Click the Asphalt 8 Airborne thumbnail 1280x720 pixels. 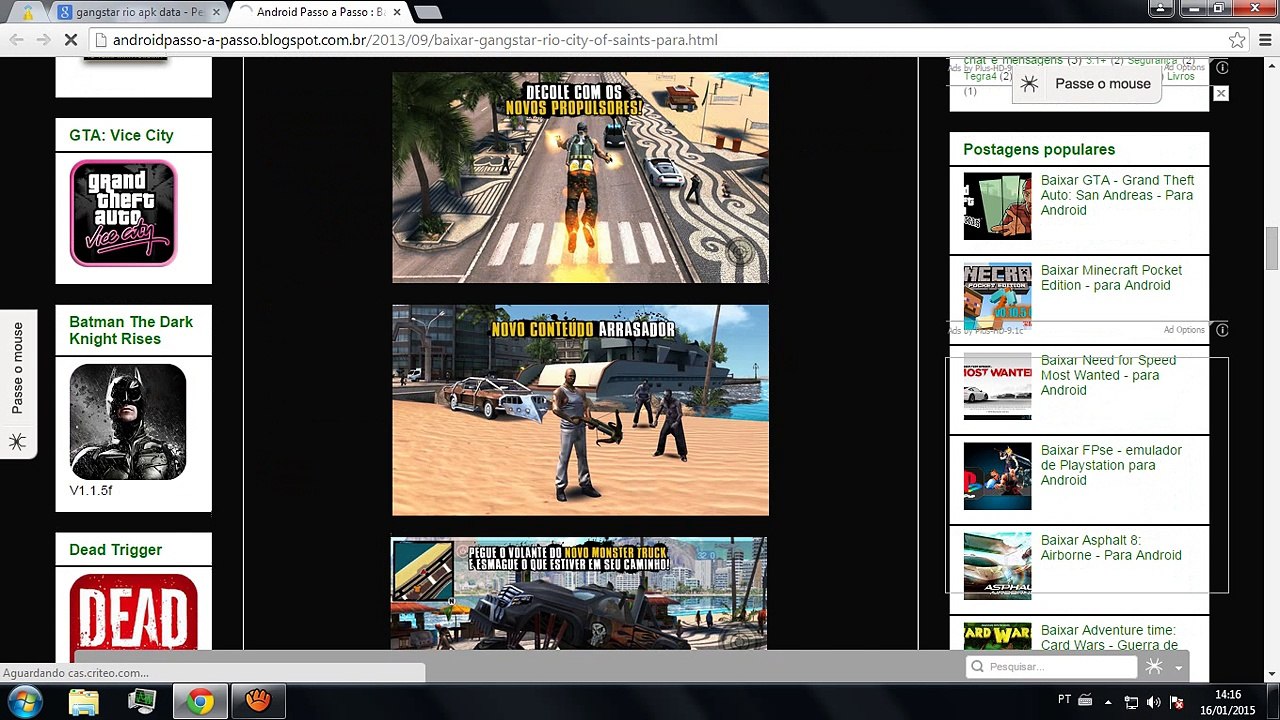pos(997,566)
